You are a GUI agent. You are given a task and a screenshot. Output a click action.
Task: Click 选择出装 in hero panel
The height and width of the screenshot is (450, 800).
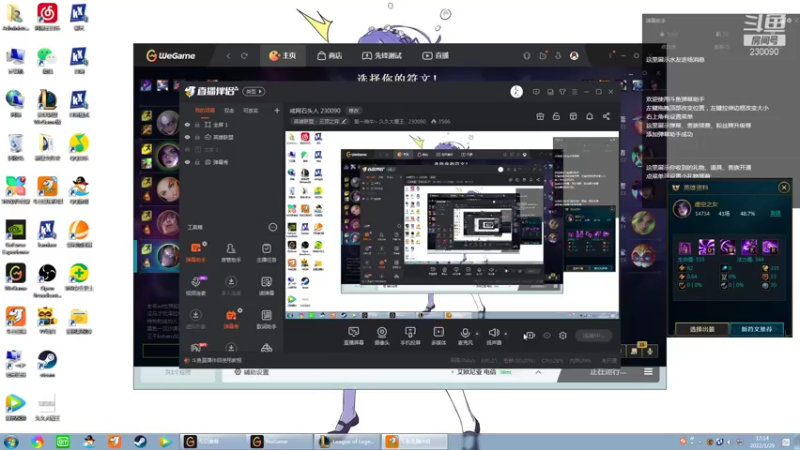702,329
